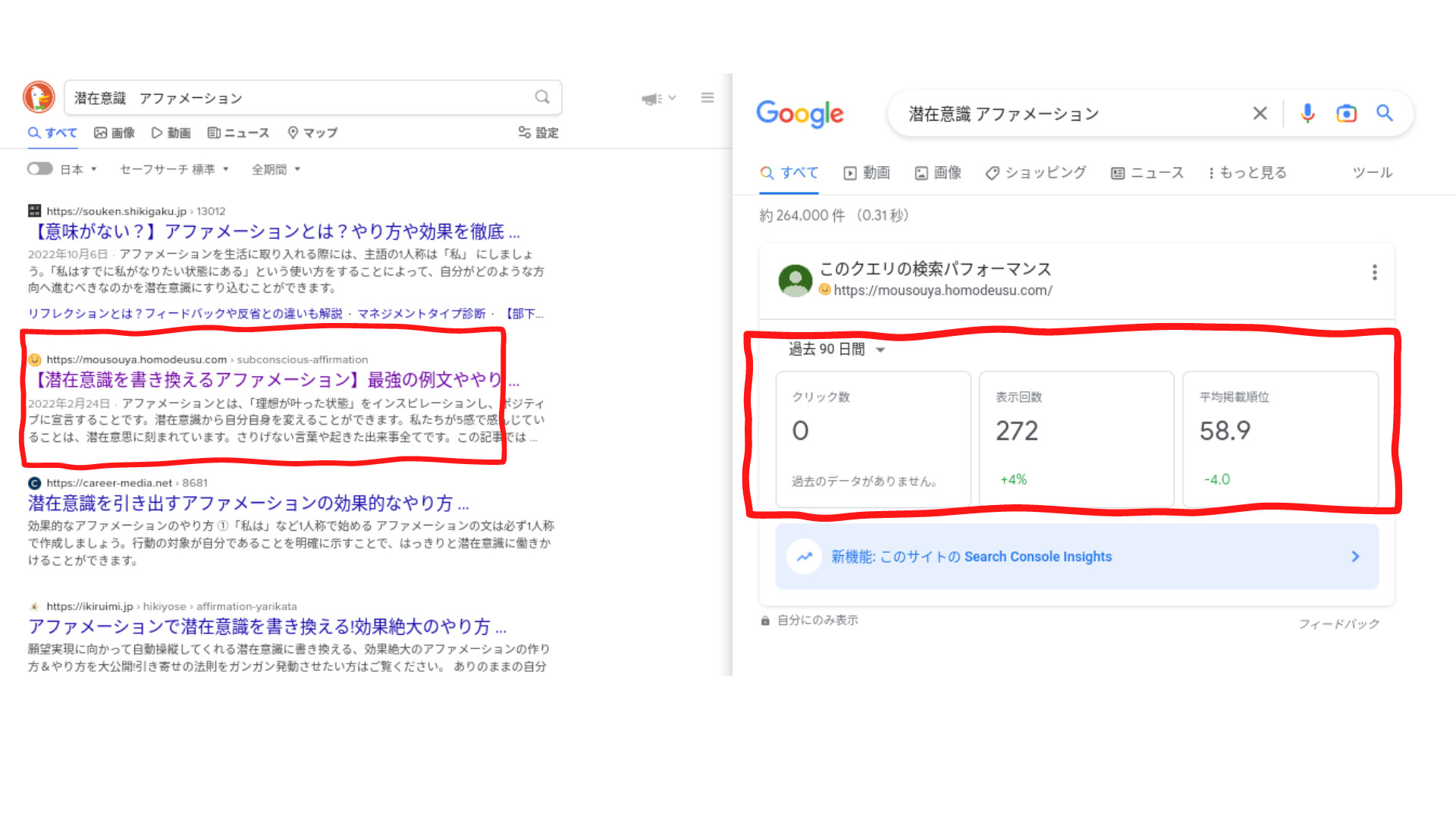Open 潜在意識を引き出すアファメーション result link
The width and height of the screenshot is (1456, 819).
coord(249,503)
